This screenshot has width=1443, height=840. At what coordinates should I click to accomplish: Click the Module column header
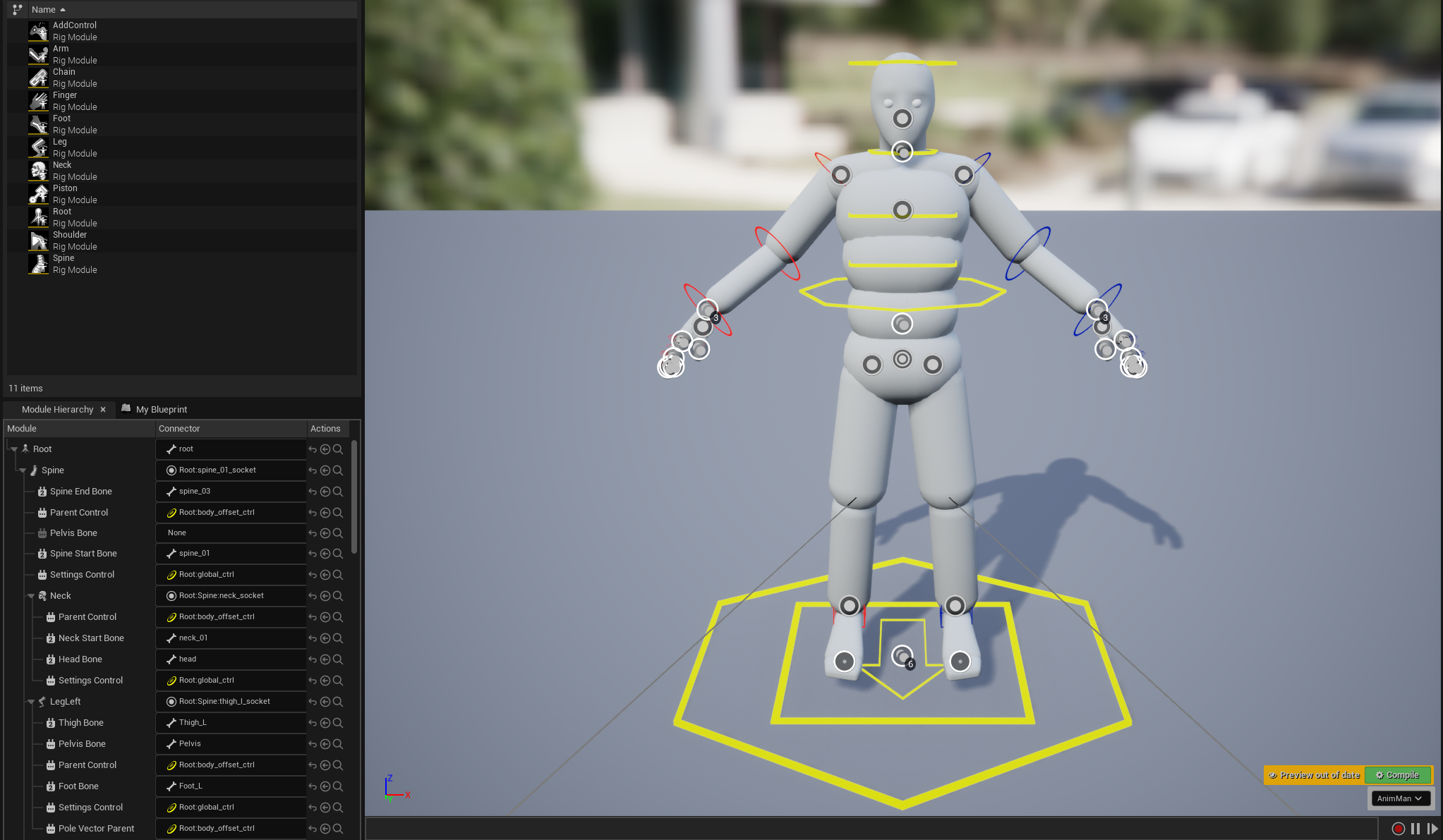tap(79, 428)
